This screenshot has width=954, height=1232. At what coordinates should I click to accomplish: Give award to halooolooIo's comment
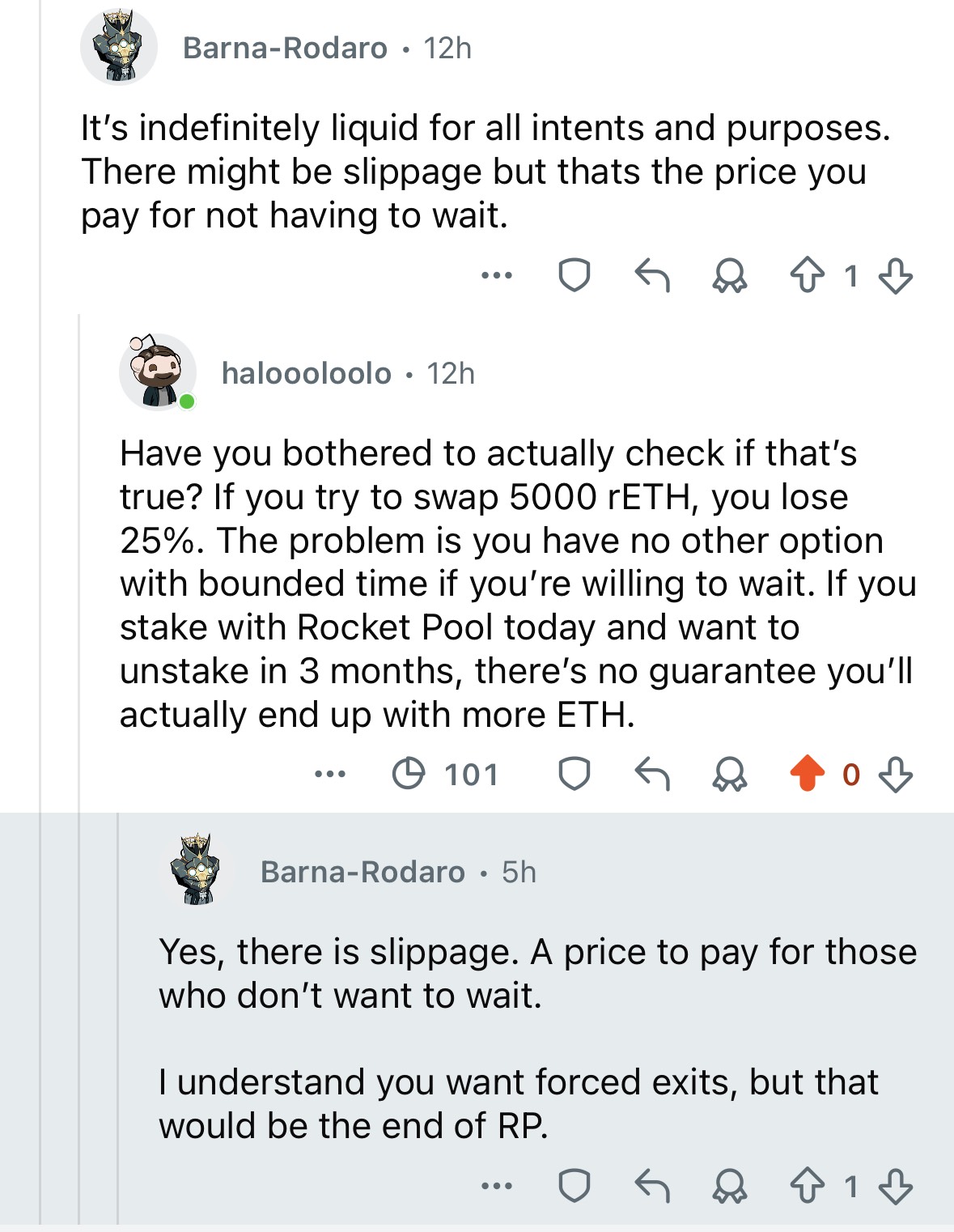click(x=729, y=775)
